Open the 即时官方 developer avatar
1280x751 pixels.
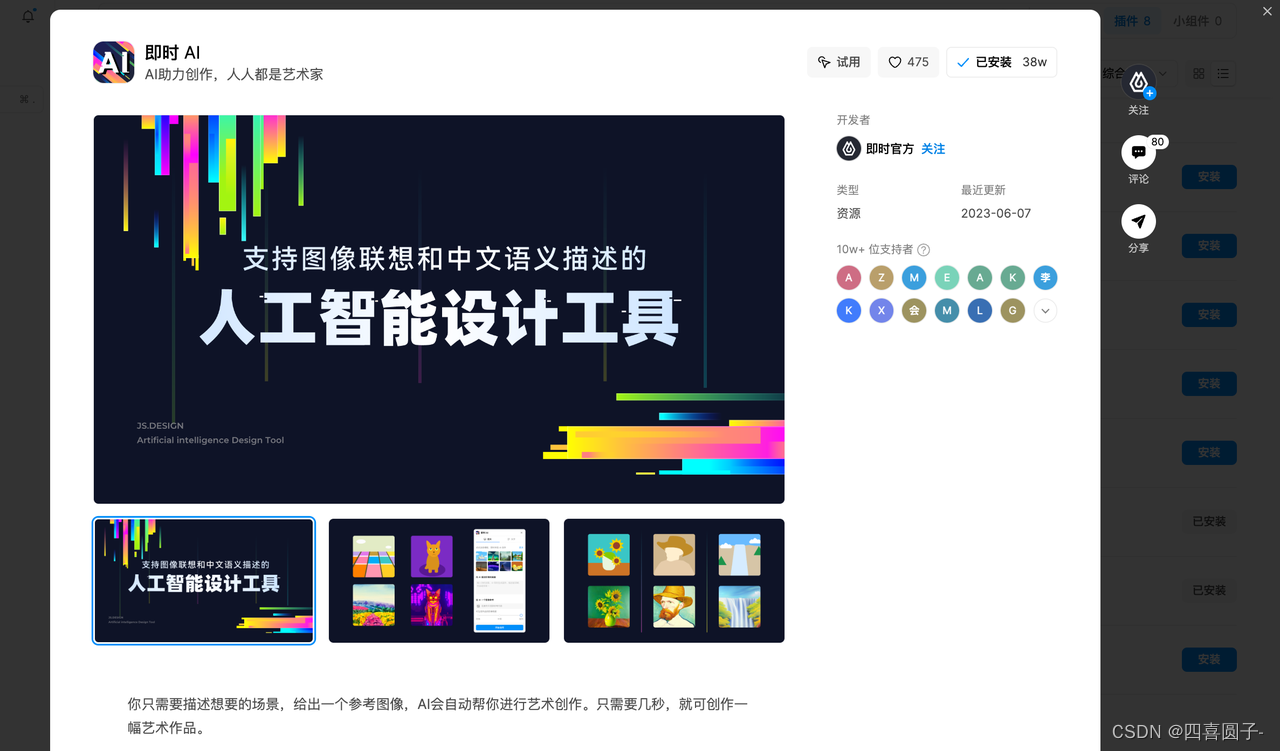[849, 148]
